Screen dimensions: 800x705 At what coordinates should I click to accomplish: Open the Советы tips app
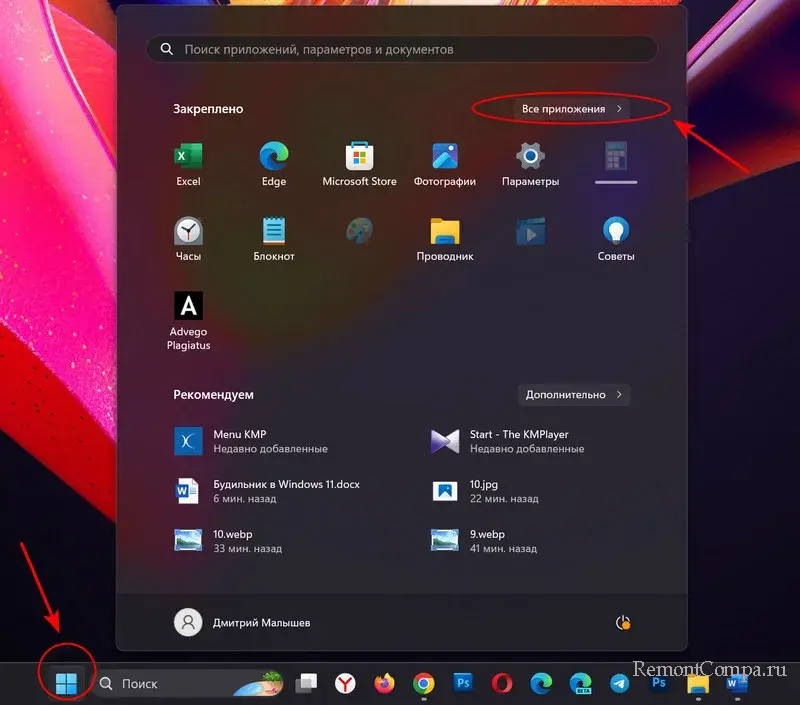616,239
